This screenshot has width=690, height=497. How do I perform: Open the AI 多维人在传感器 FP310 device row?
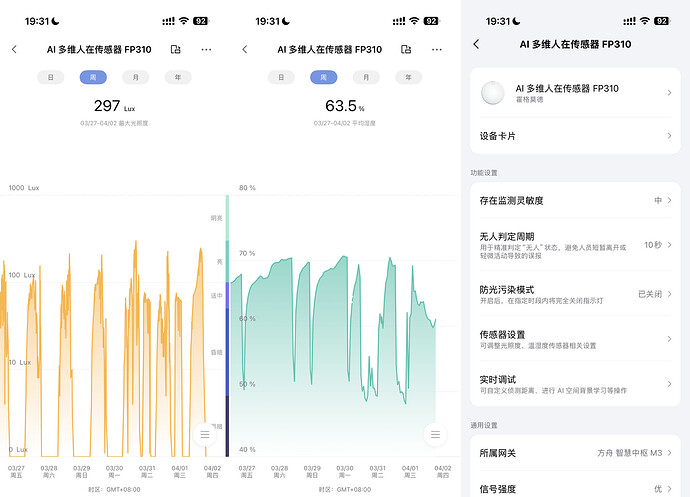[576, 93]
